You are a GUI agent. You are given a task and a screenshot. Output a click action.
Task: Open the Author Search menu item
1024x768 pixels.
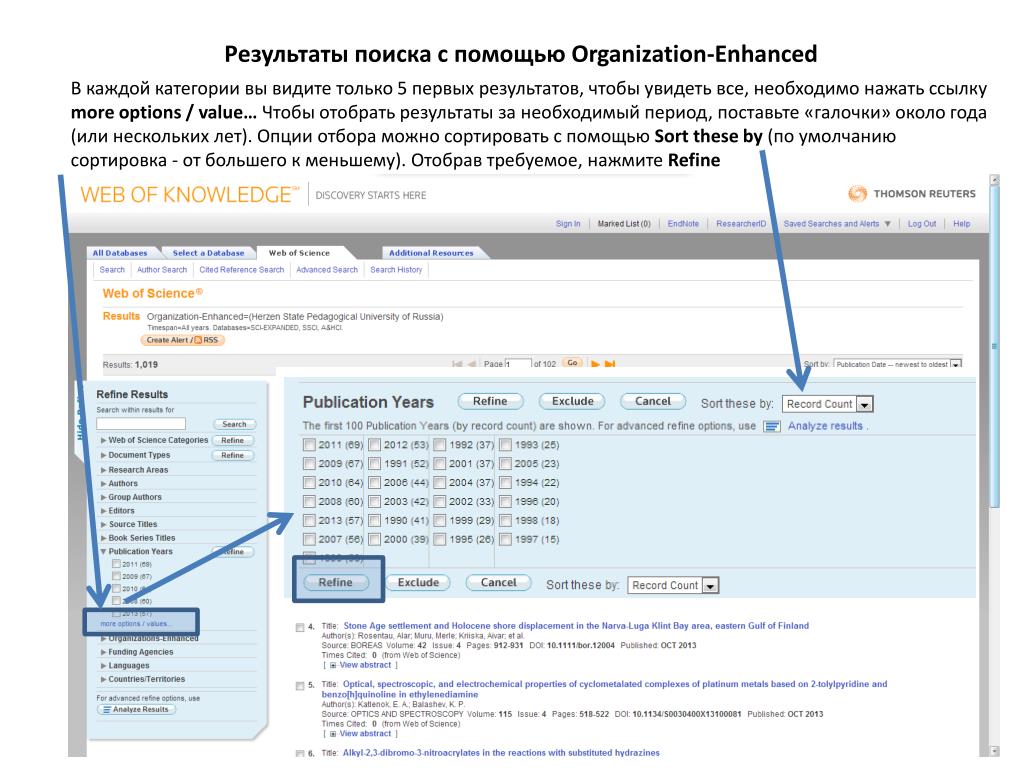162,270
